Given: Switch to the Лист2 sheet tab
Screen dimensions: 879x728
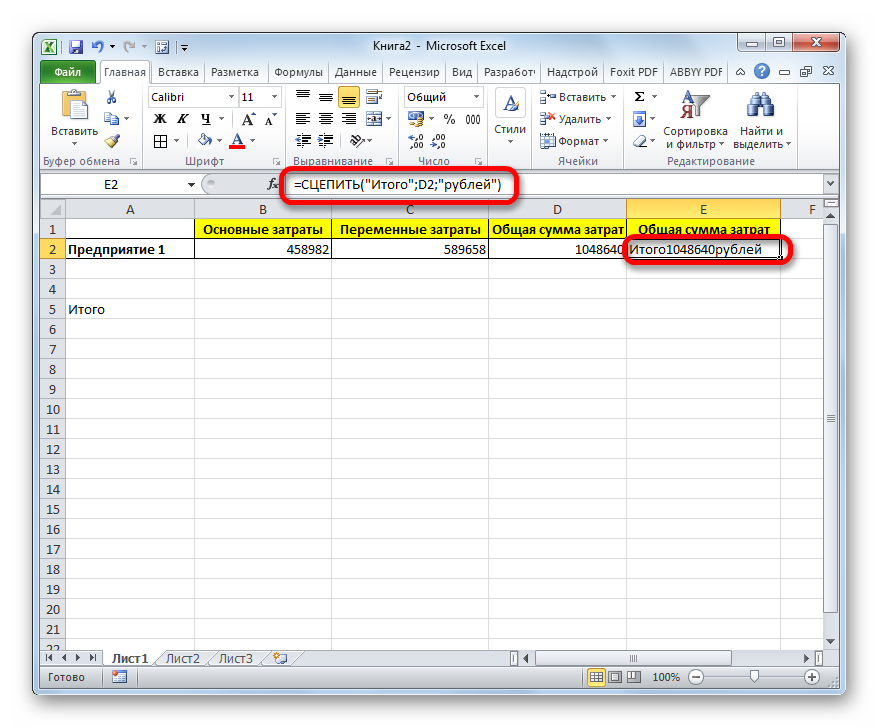Looking at the screenshot, I should [x=182, y=659].
